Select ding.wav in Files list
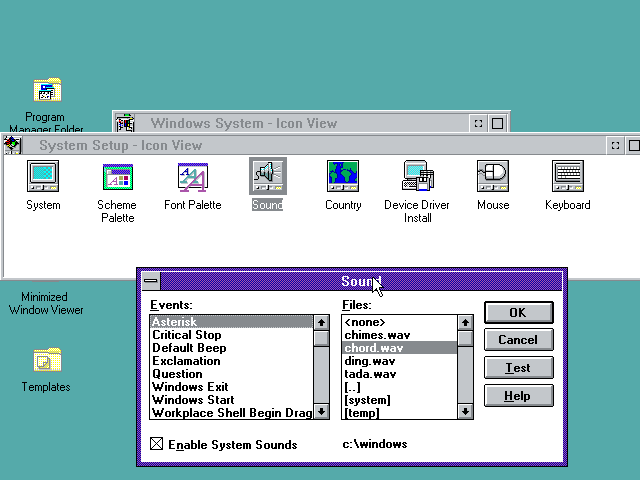 [x=399, y=361]
